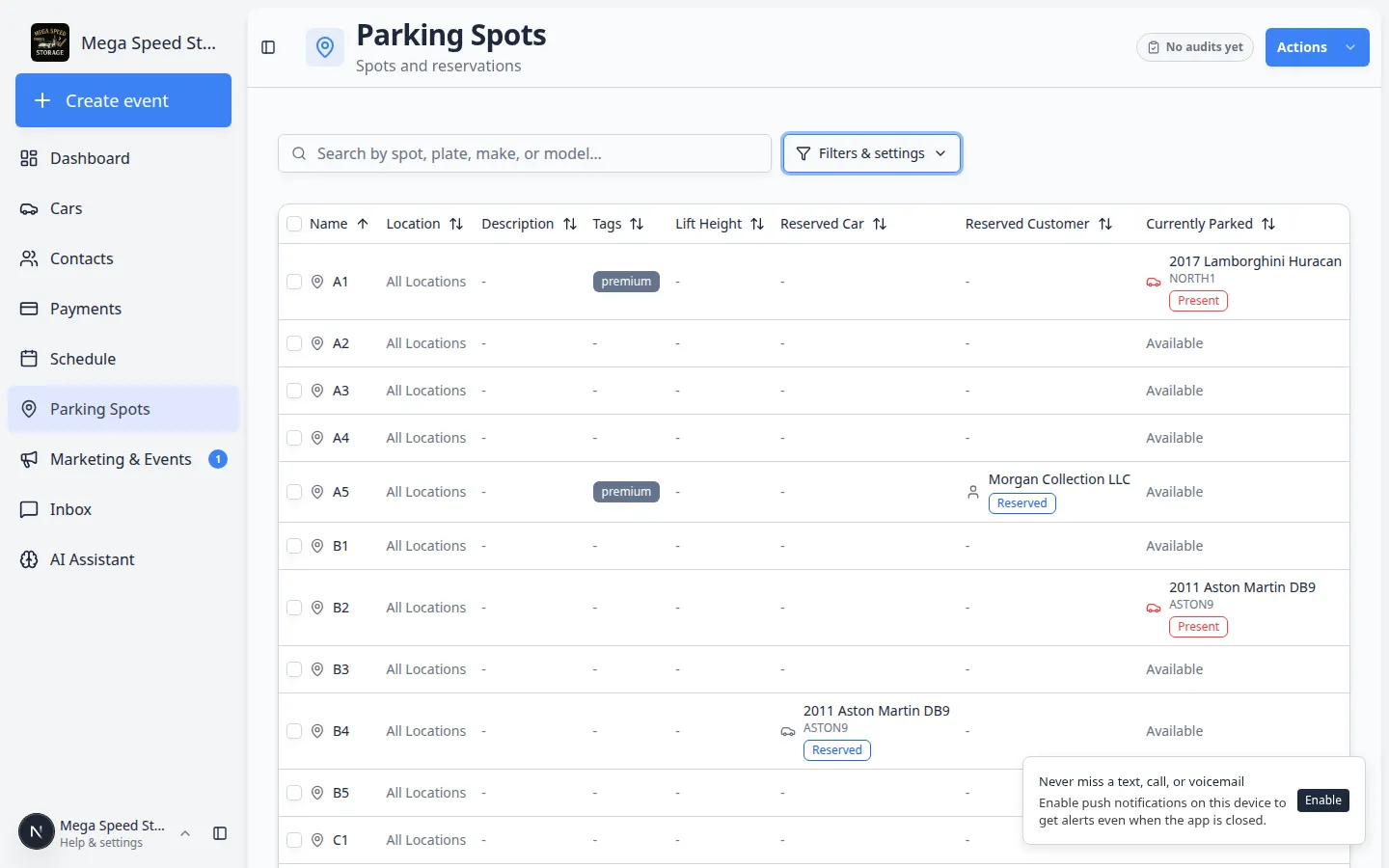Click the location pin icon in row B3
Image resolution: width=1389 pixels, height=868 pixels.
(x=317, y=669)
